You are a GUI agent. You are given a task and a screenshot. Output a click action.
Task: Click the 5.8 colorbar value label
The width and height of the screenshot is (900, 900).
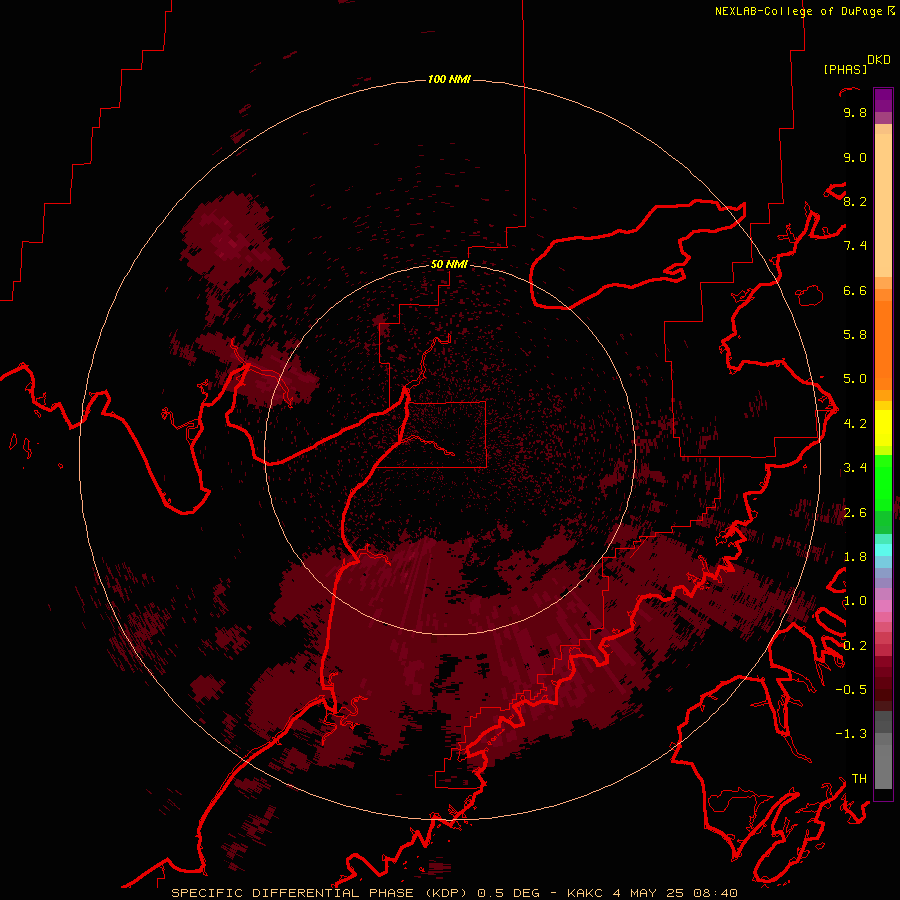click(x=855, y=335)
